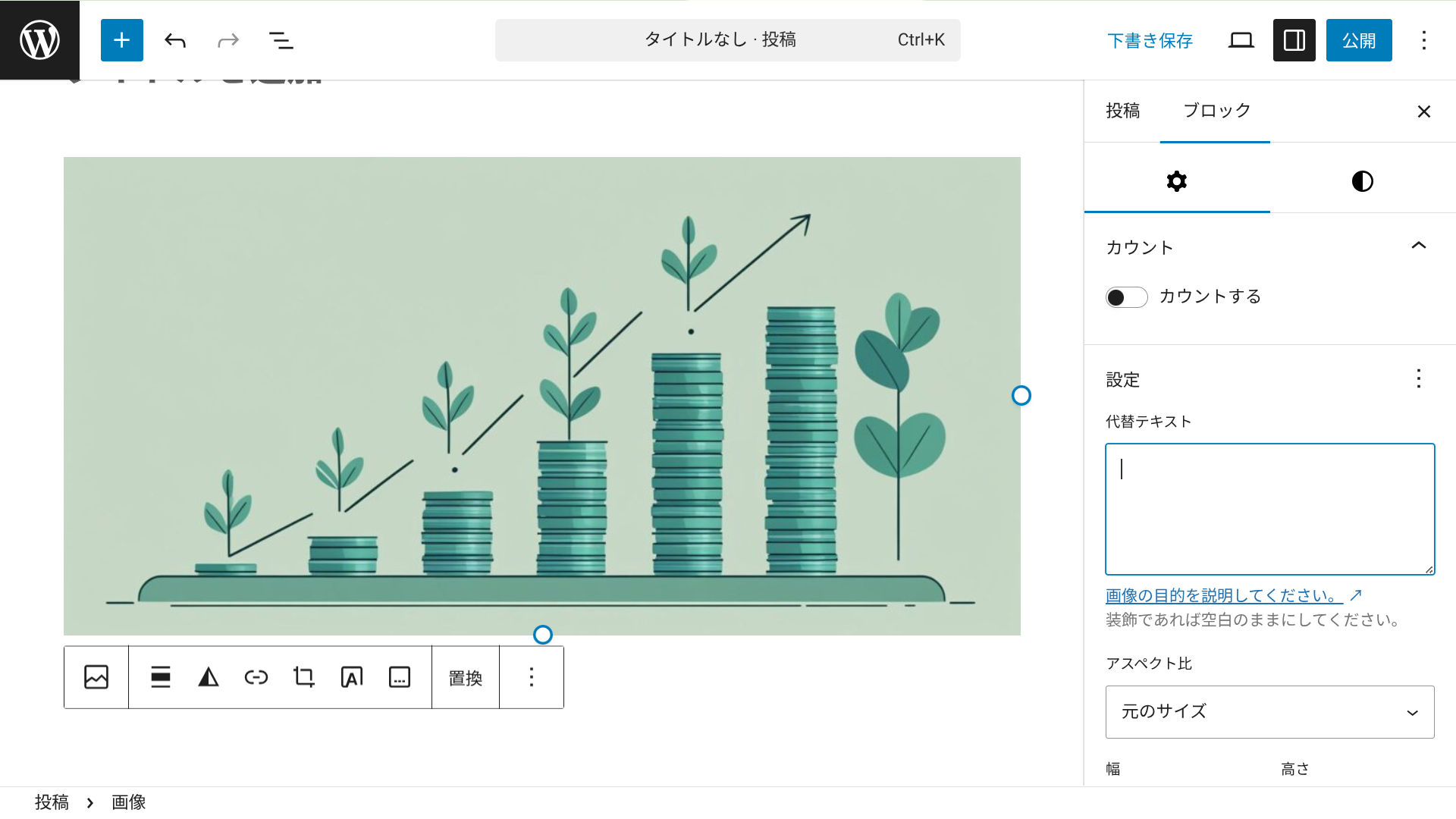The width and height of the screenshot is (1456, 819).
Task: Crop the selected image
Action: 303,677
